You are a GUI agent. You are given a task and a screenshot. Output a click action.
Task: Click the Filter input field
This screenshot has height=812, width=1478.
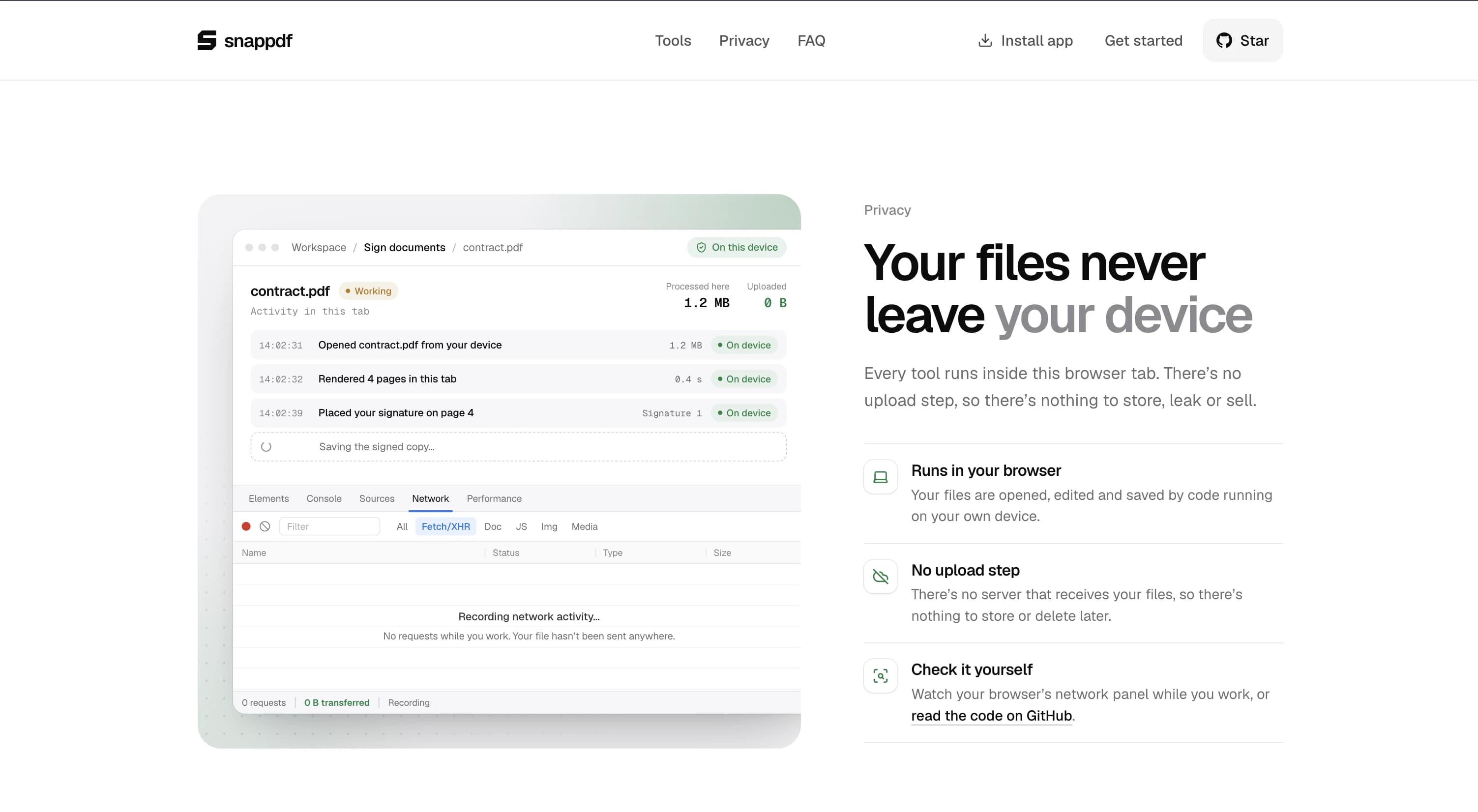tap(329, 526)
